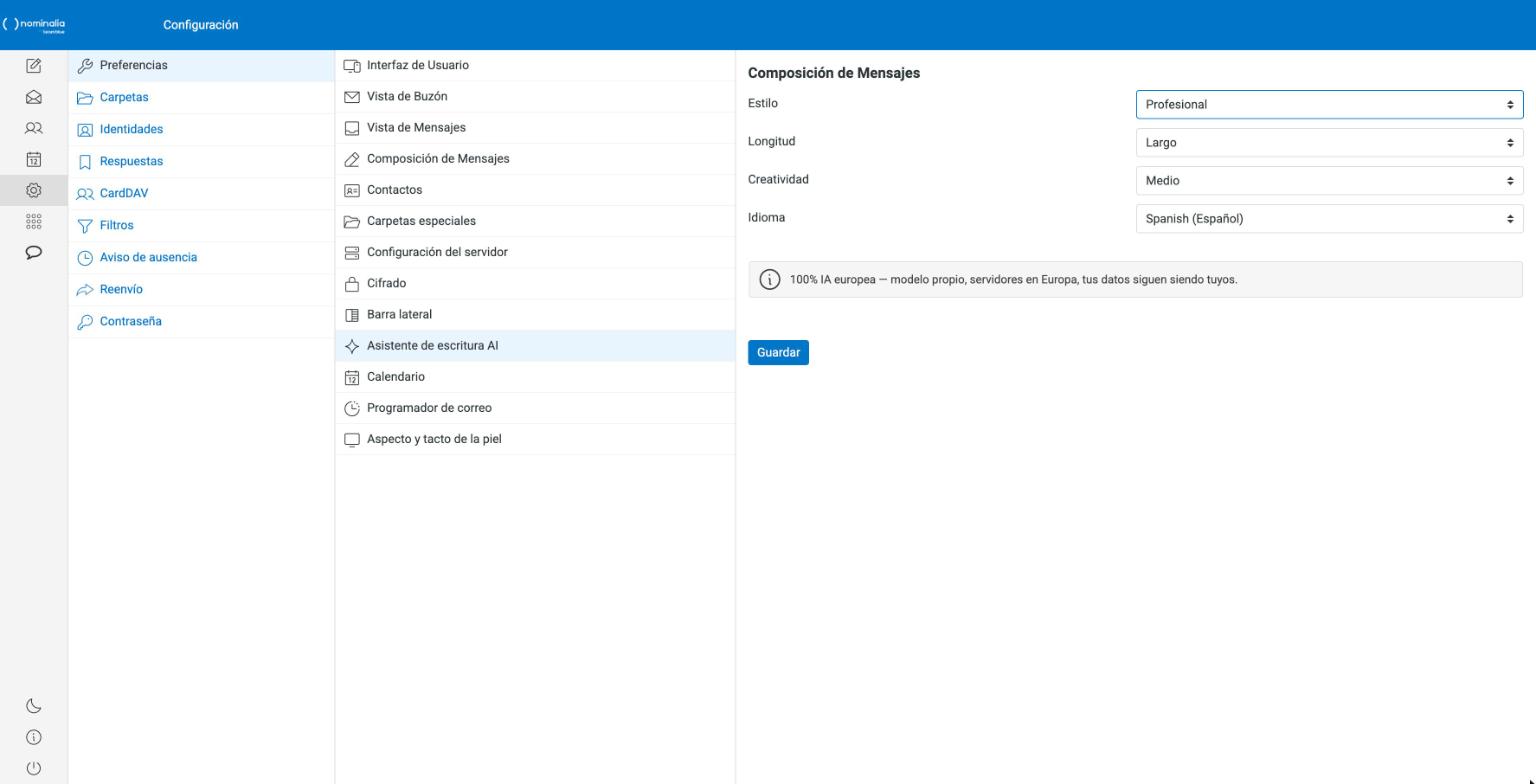Image resolution: width=1536 pixels, height=784 pixels.
Task: Save settings with the Guardar button
Action: [x=778, y=352]
